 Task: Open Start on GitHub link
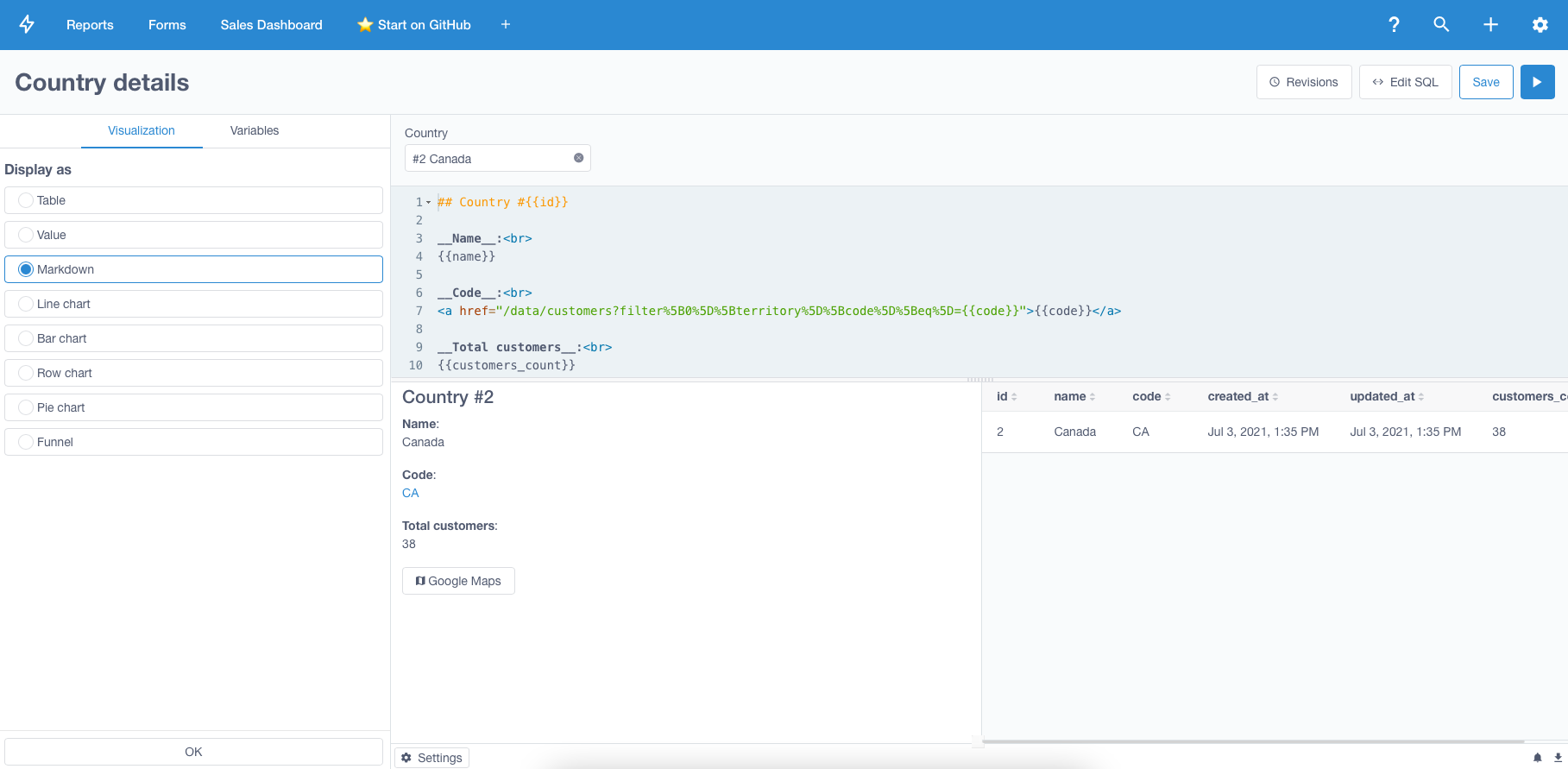pyautogui.click(x=414, y=24)
